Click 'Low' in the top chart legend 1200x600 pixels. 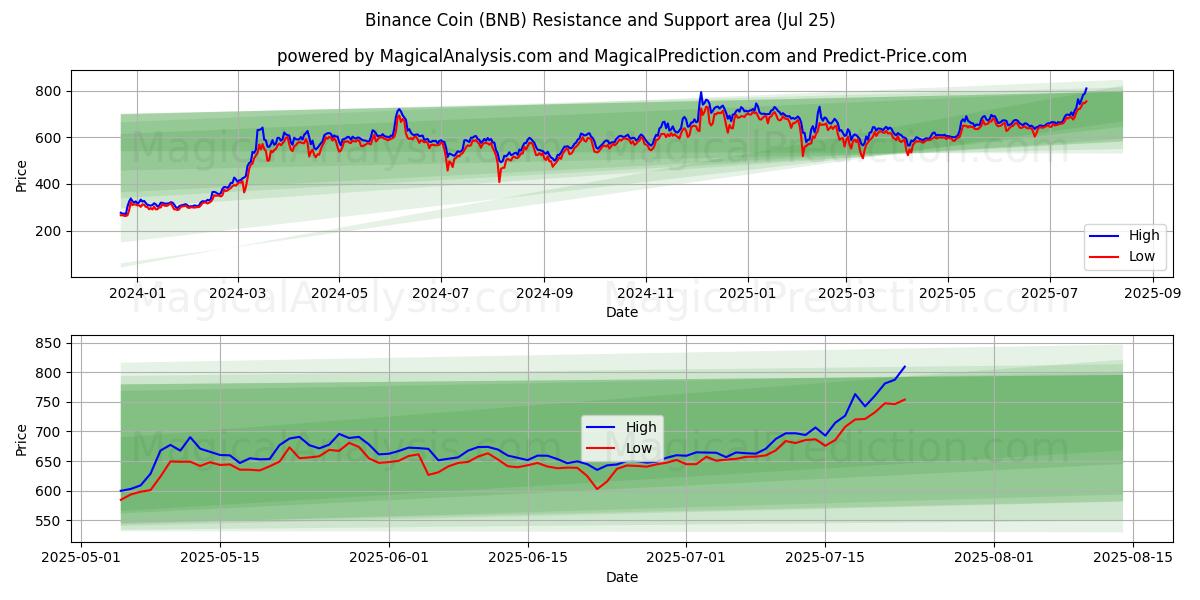click(1142, 256)
